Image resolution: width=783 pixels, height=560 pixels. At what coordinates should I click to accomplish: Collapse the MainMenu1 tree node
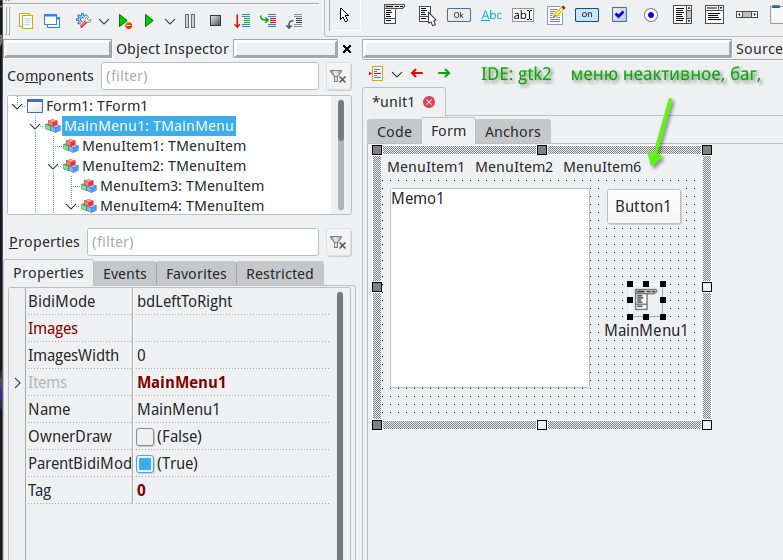(x=36, y=126)
